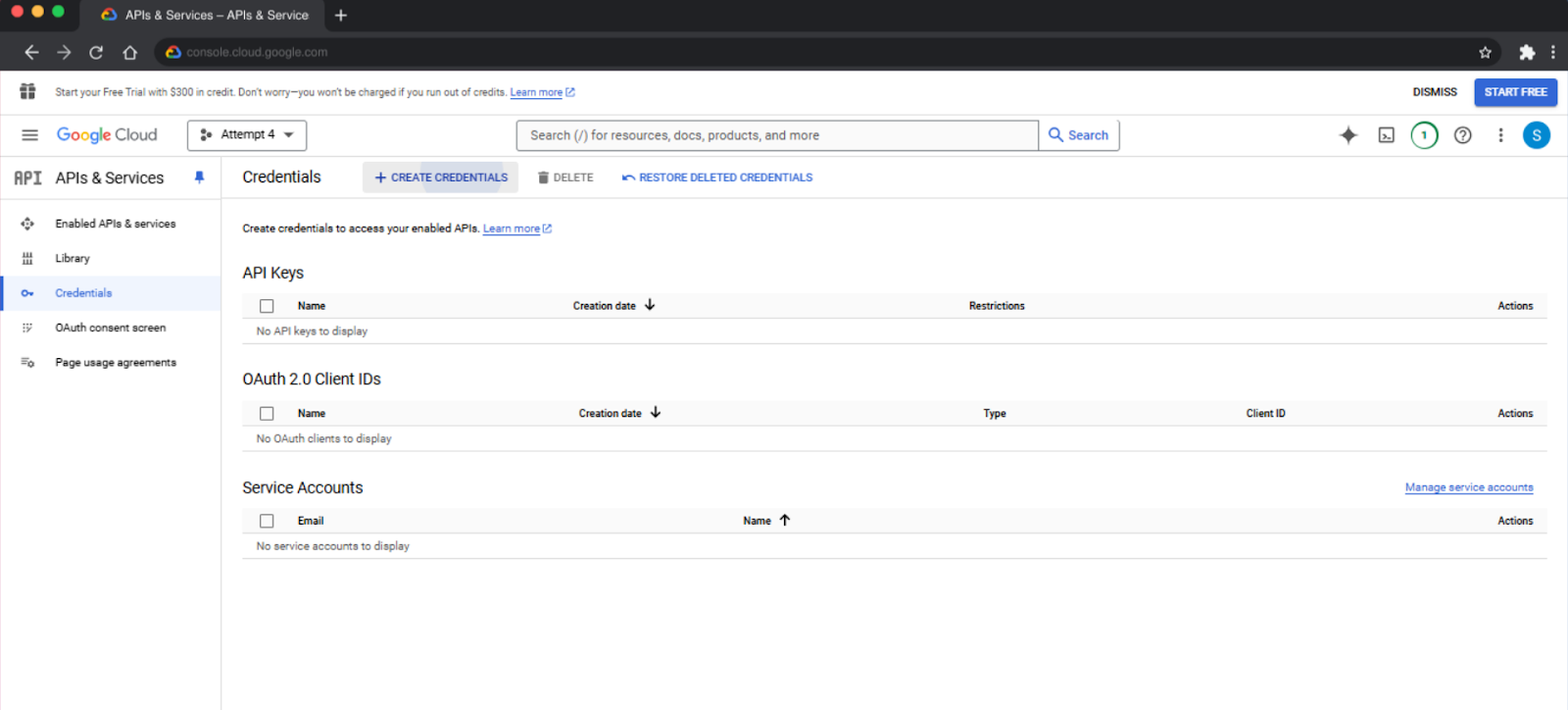Open the three-dot settings menu in the console header
The height and width of the screenshot is (710, 1568).
point(1500,135)
